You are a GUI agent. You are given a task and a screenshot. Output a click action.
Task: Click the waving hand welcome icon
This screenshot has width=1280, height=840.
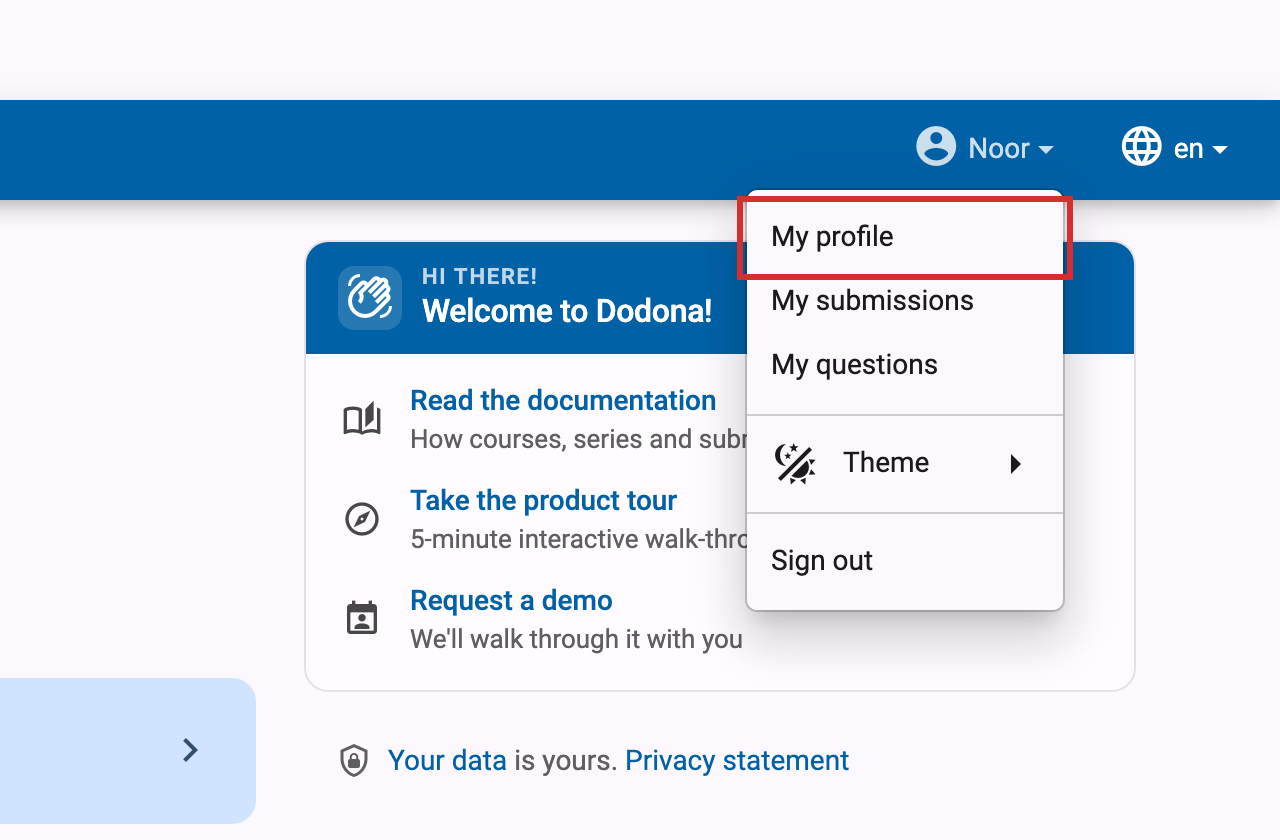pos(370,297)
